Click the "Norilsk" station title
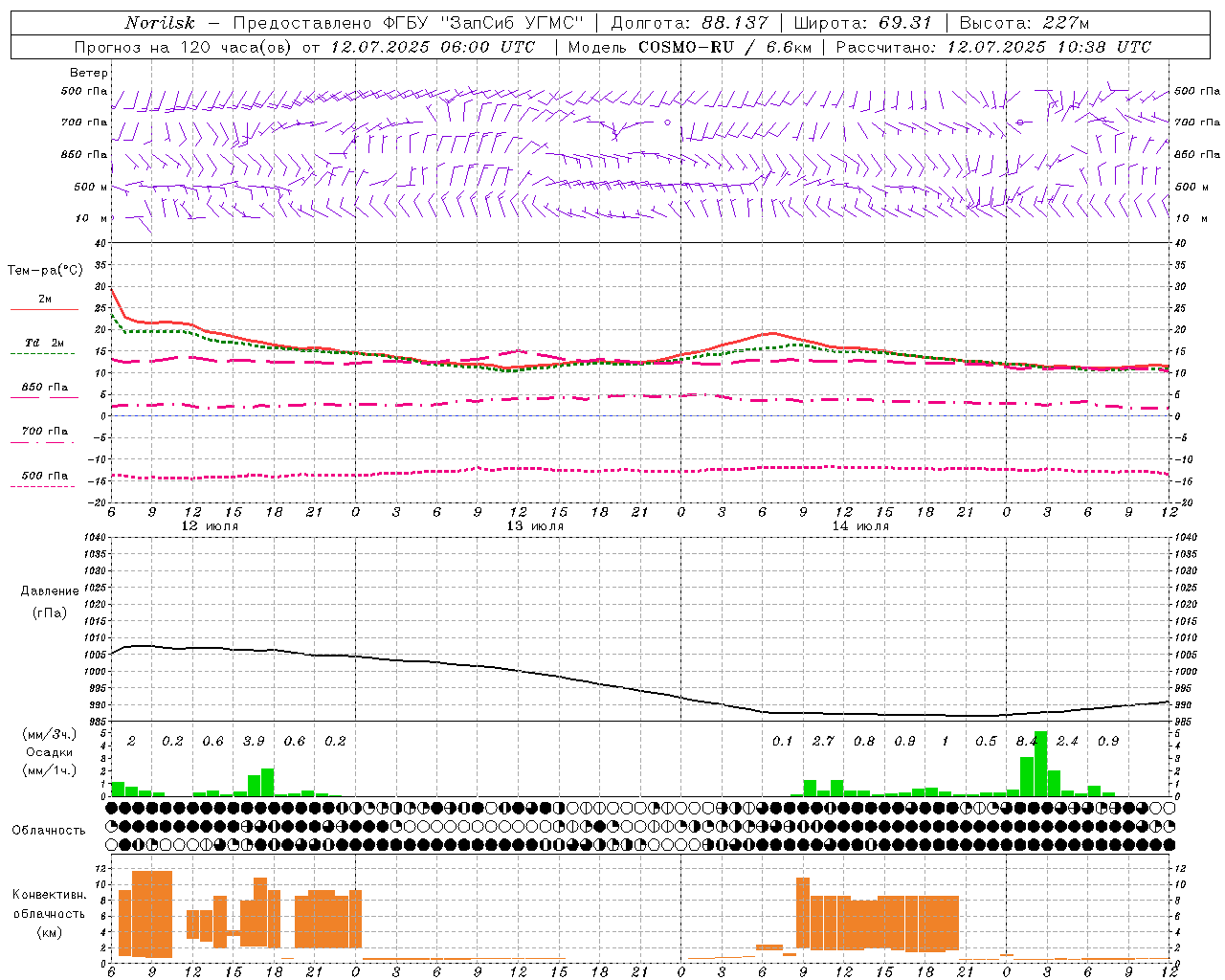 coord(159,23)
